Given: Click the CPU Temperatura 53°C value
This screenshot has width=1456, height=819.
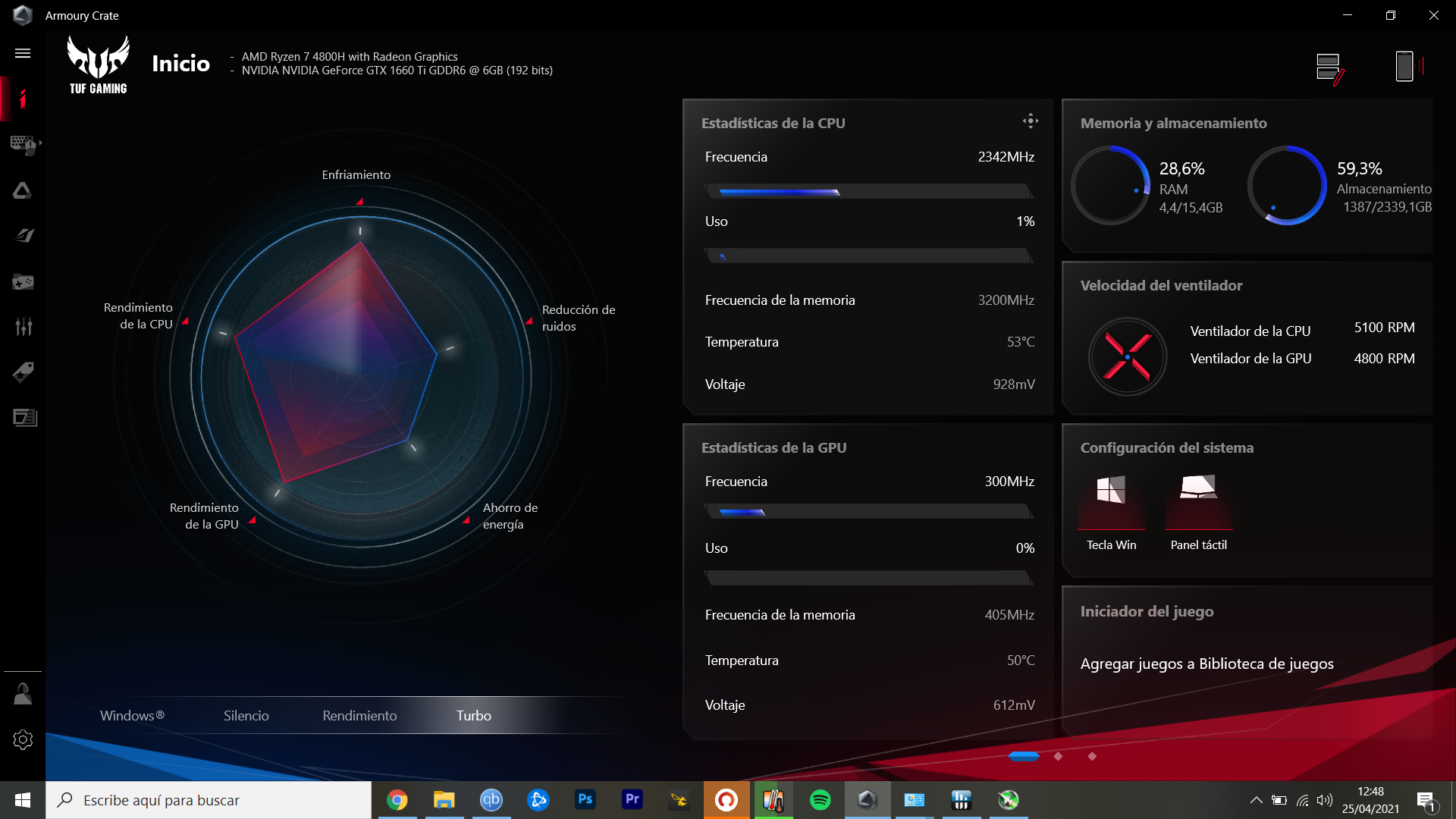Looking at the screenshot, I should 1020,342.
